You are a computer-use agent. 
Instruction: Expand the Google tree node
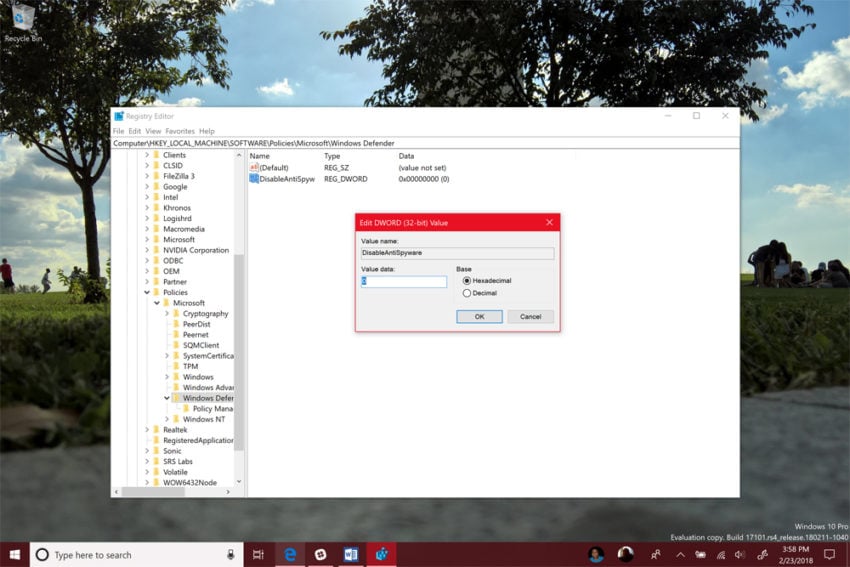point(146,186)
